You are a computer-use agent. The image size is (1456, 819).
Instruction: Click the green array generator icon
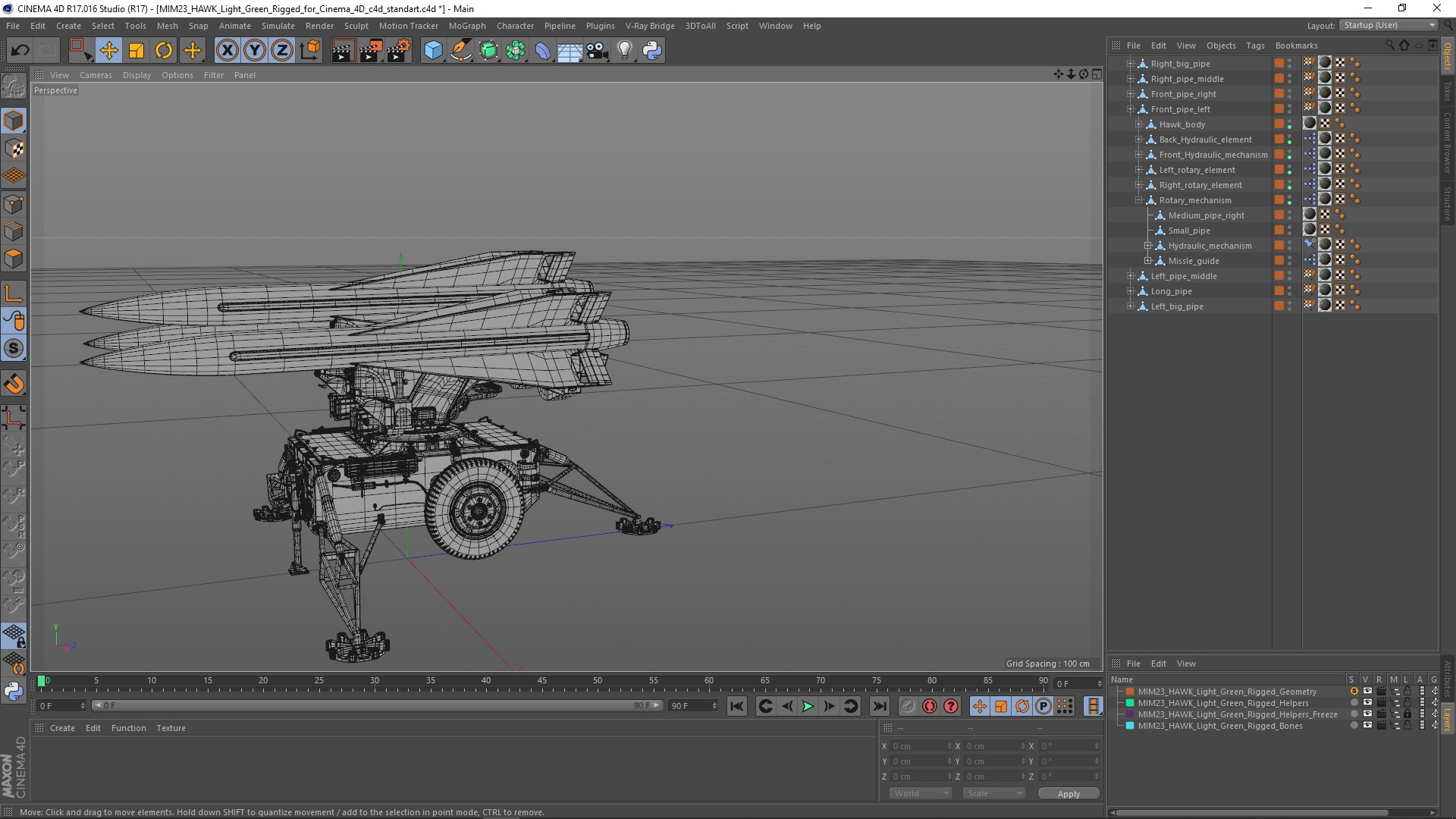point(516,51)
